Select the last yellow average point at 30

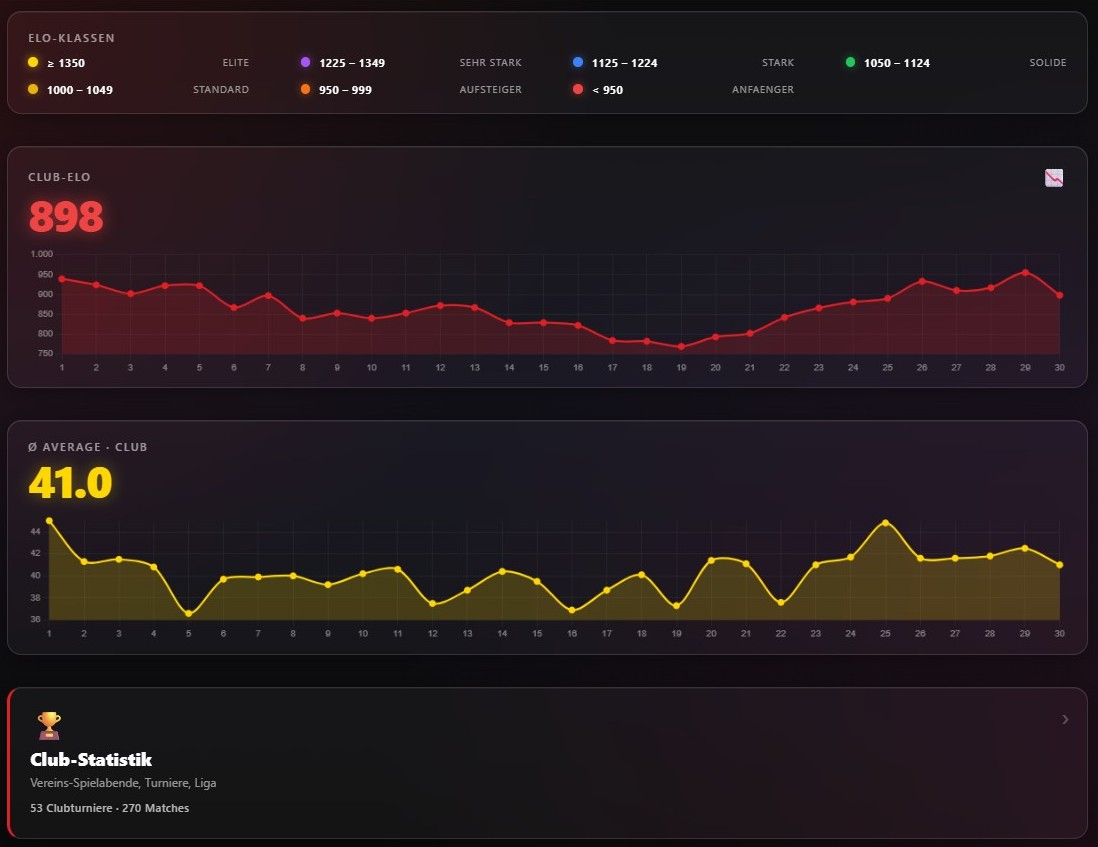[1059, 565]
